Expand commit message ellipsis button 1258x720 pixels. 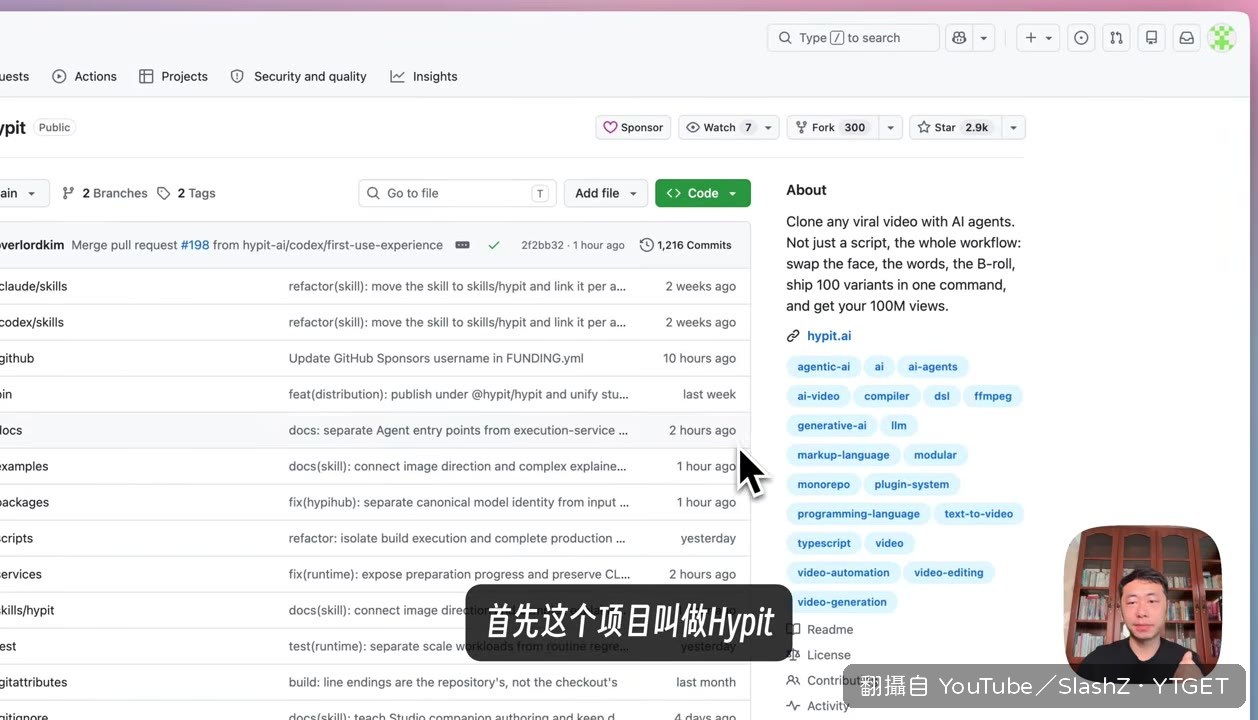point(462,245)
